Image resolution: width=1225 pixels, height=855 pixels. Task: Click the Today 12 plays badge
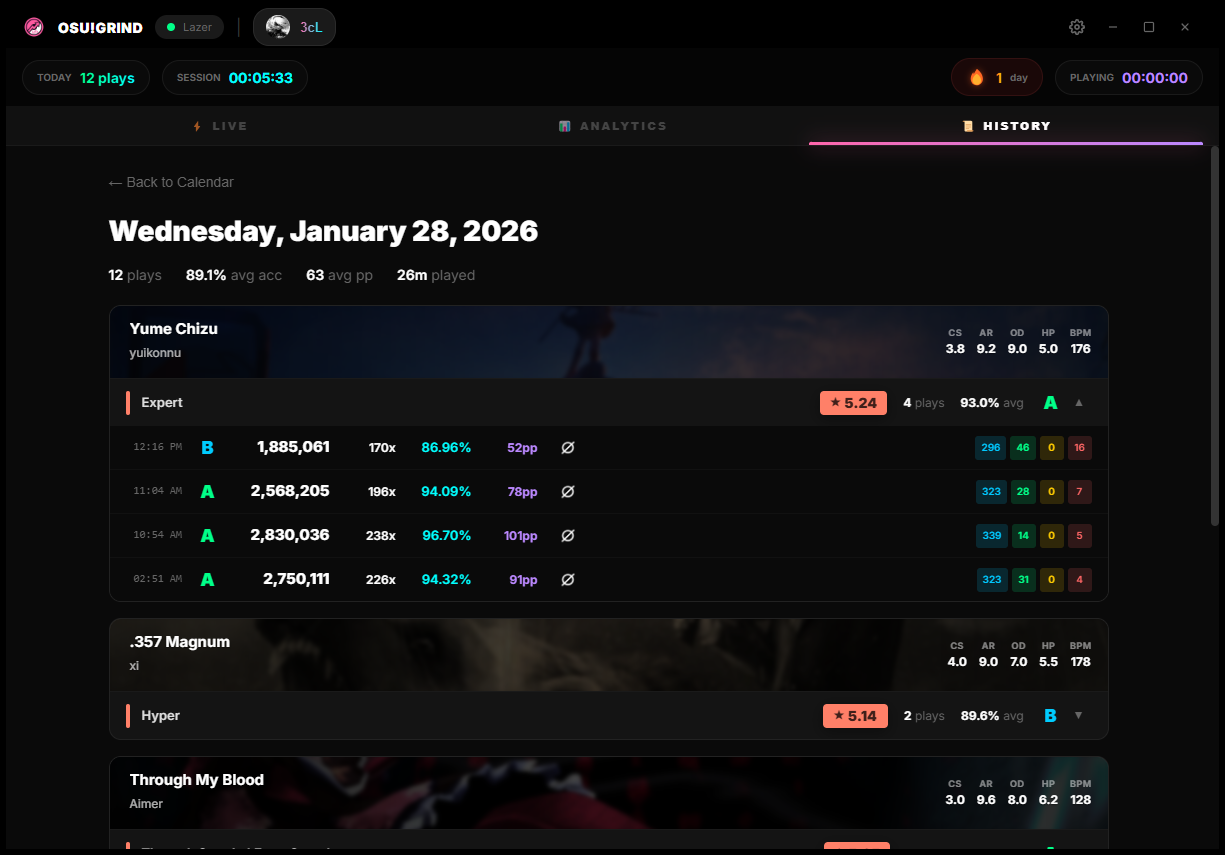[86, 78]
